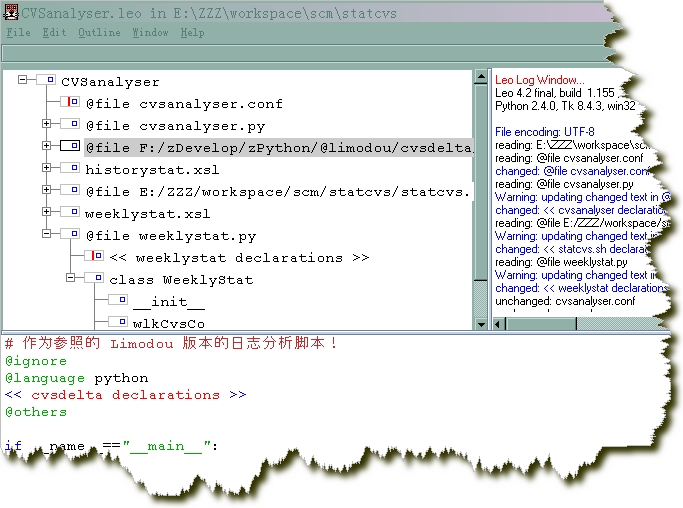This screenshot has width=683, height=508.
Task: Collapse the @file weeklystat.py node
Action: coord(46,234)
